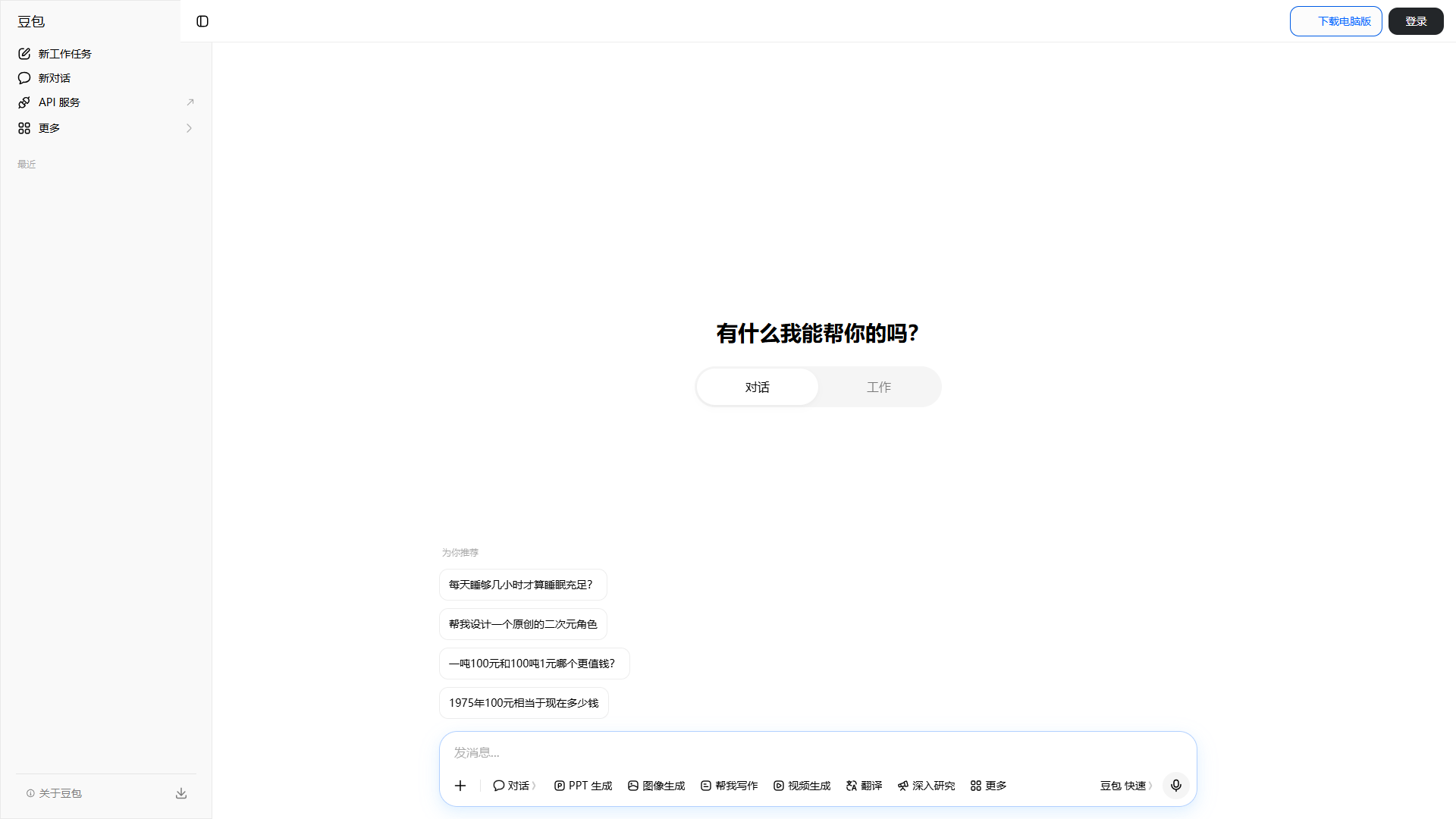
Task: Click the new work task pencil icon
Action: coord(24,54)
